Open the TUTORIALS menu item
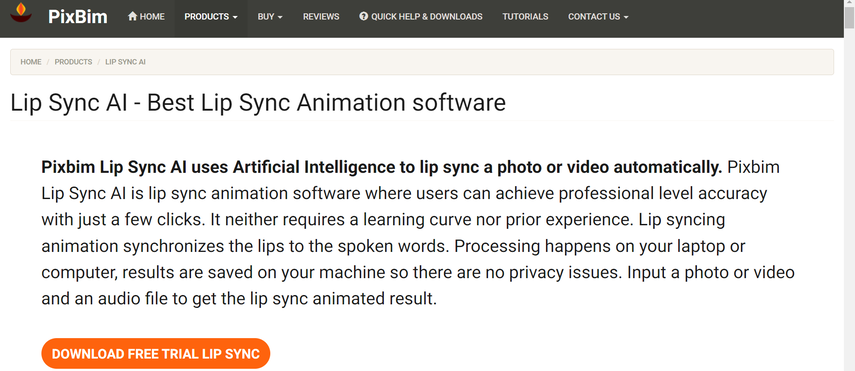Screen dimensions: 855x371 [525, 16]
